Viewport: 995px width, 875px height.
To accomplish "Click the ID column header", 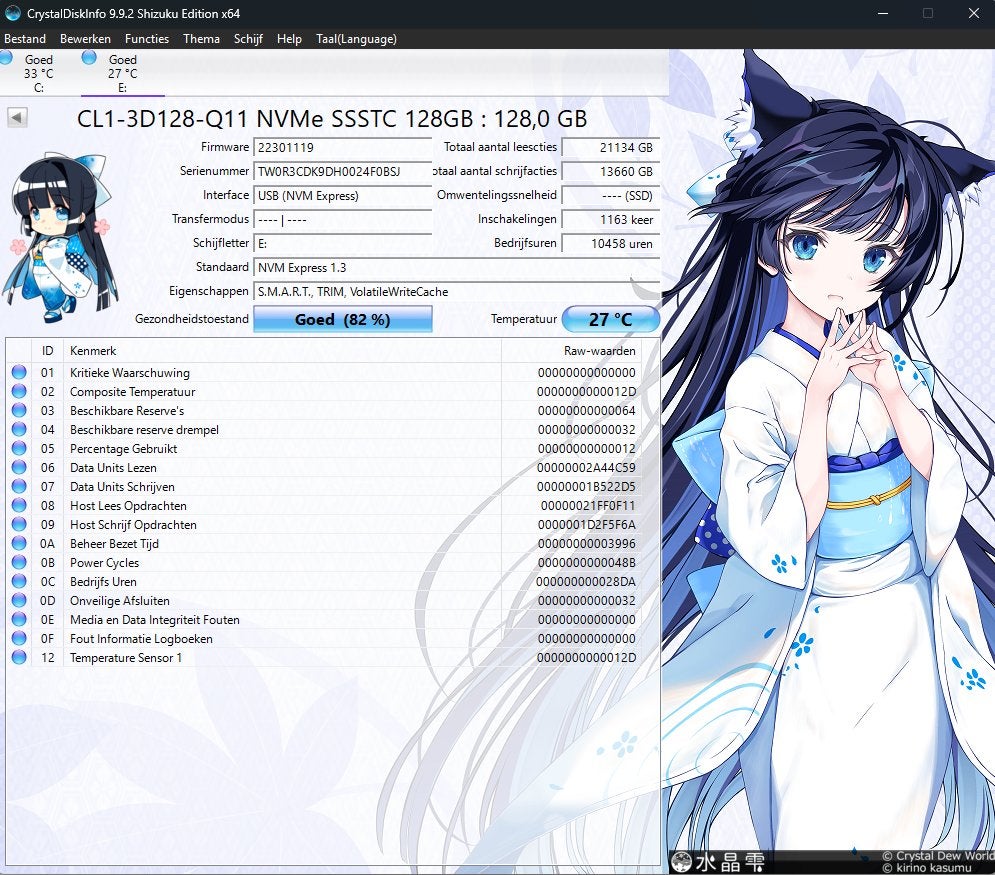I will point(48,351).
